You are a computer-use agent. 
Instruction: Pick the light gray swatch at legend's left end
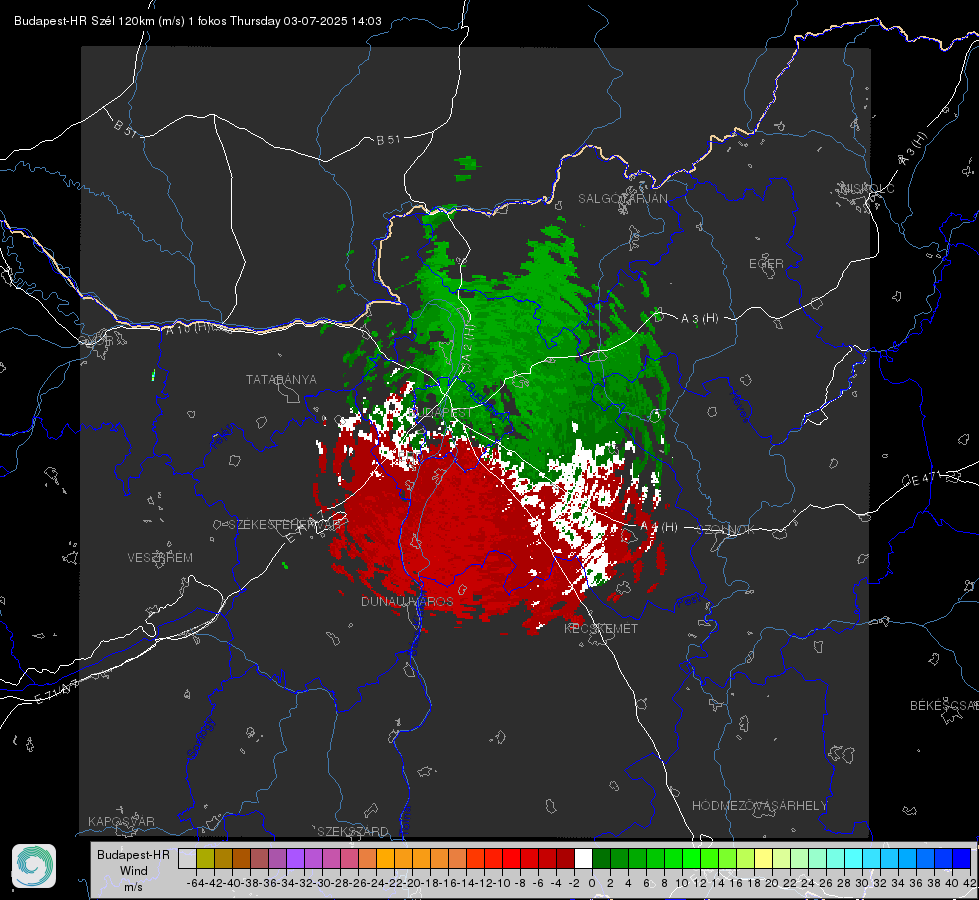coord(187,858)
